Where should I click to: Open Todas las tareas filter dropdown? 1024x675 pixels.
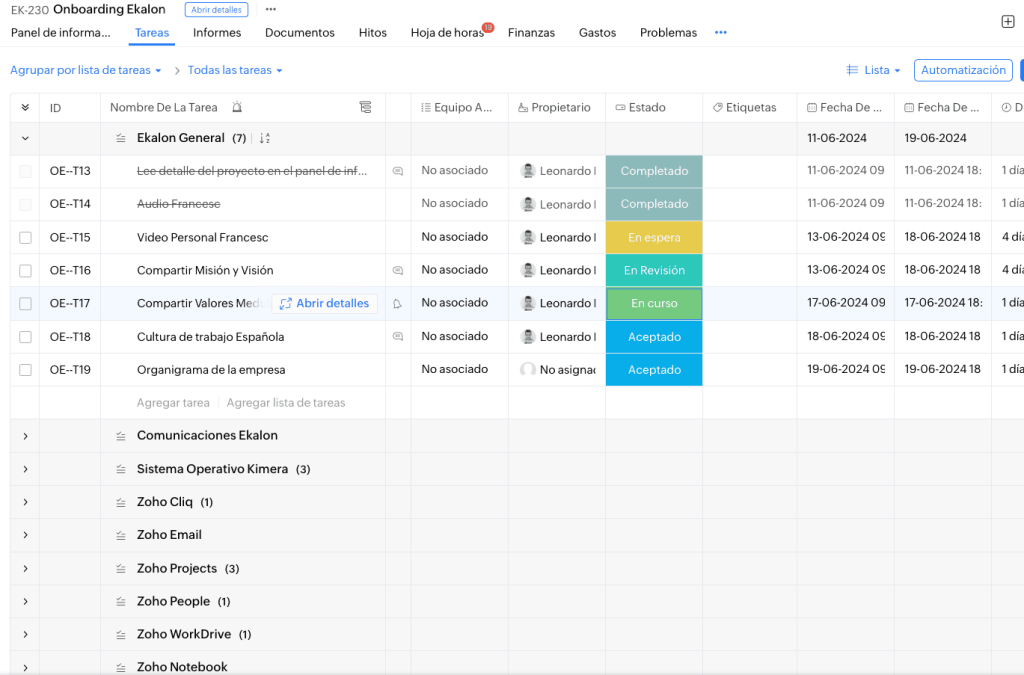(235, 71)
